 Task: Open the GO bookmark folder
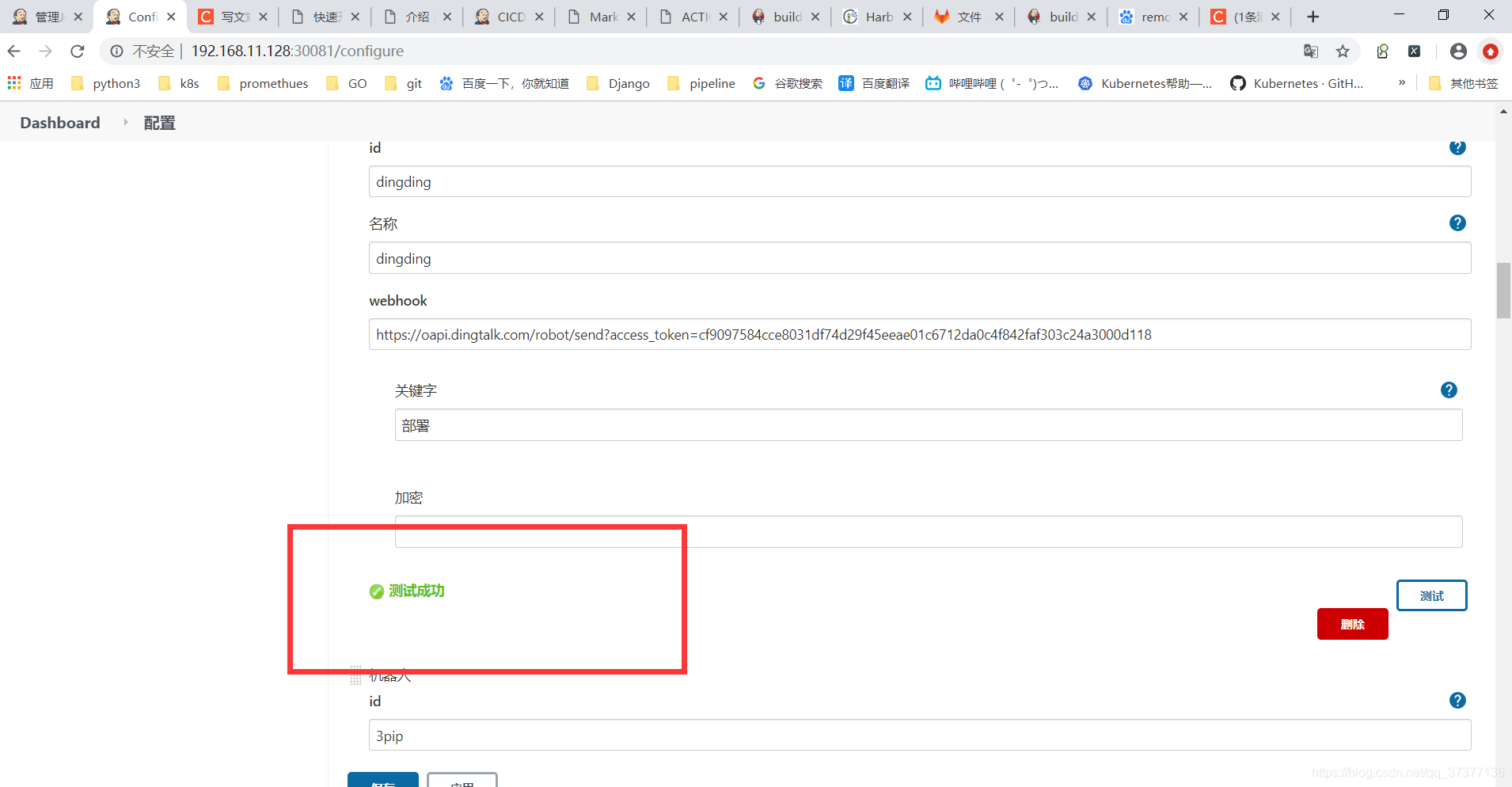point(346,83)
